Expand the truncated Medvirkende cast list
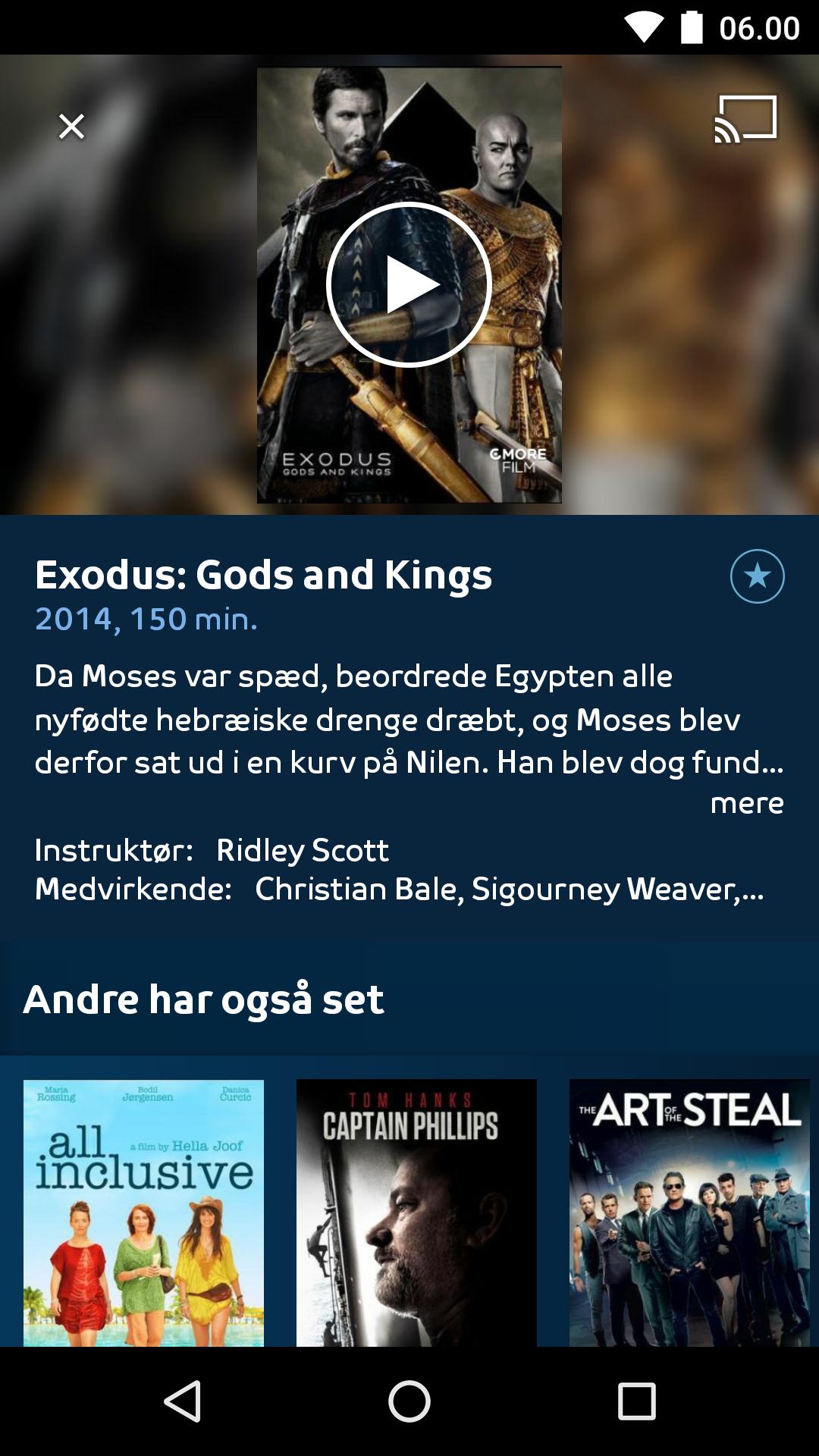Screen dimensions: 819x1456 coord(509,890)
